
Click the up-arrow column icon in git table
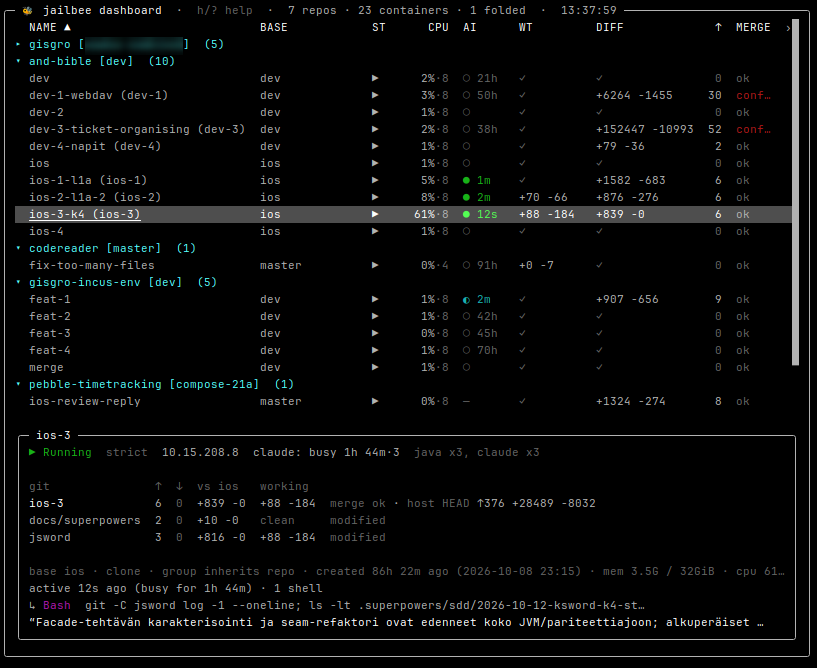click(158, 486)
